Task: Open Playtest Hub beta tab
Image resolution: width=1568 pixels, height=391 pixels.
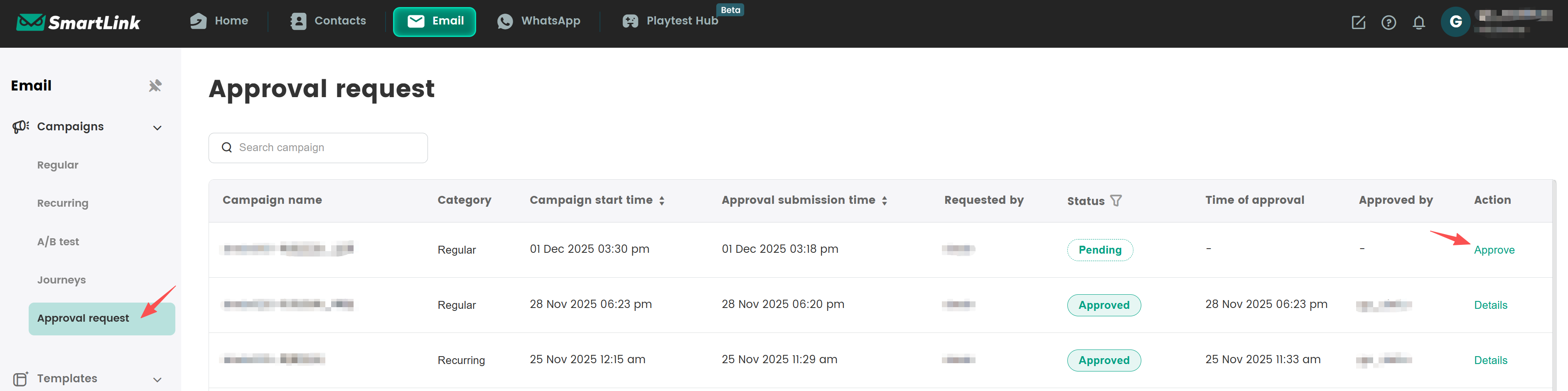Action: [x=670, y=21]
